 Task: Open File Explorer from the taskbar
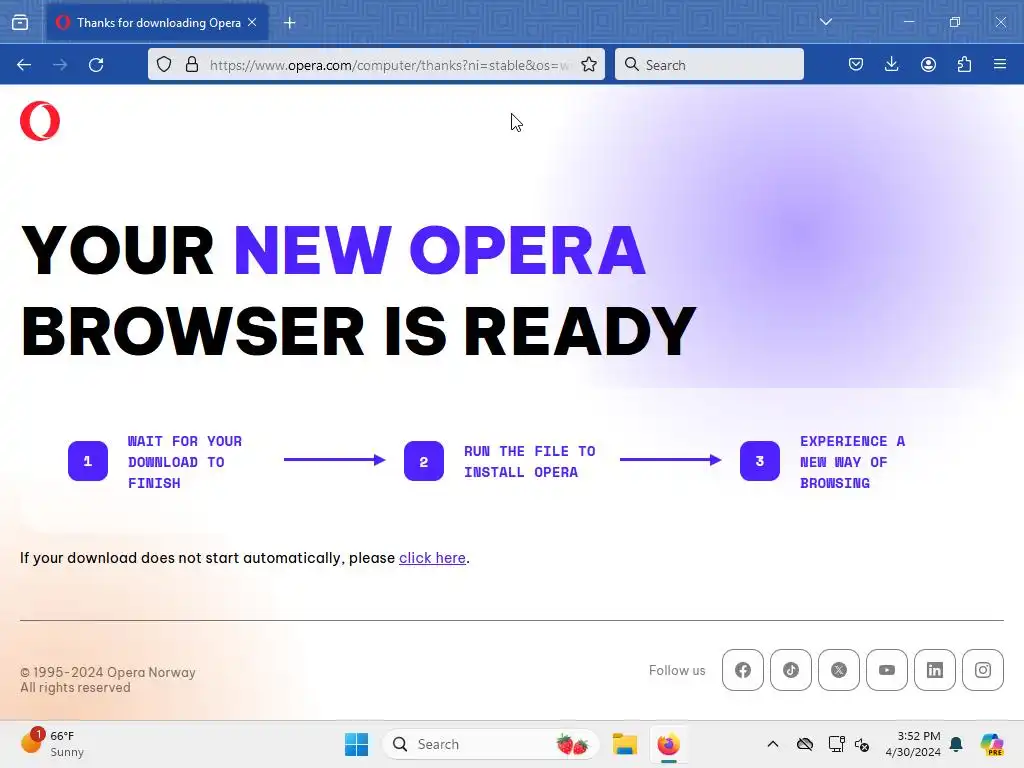pyautogui.click(x=624, y=744)
